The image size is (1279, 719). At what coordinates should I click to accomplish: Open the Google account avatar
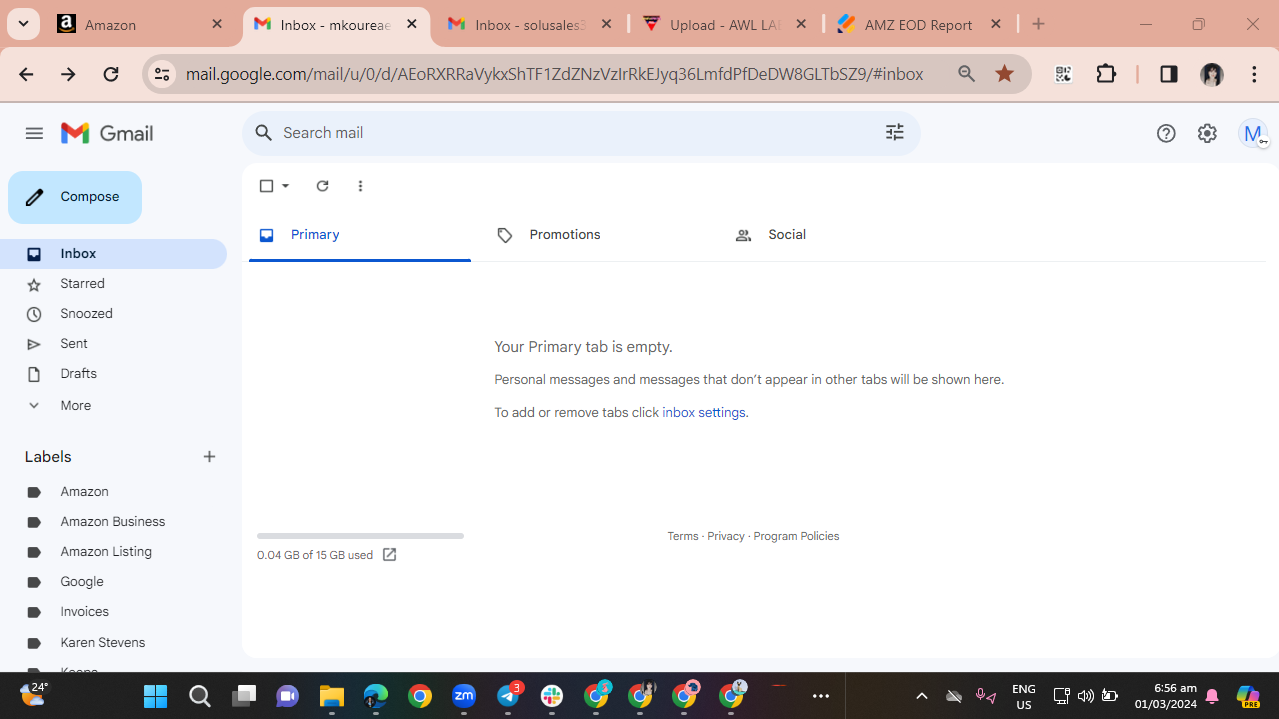pos(1252,133)
